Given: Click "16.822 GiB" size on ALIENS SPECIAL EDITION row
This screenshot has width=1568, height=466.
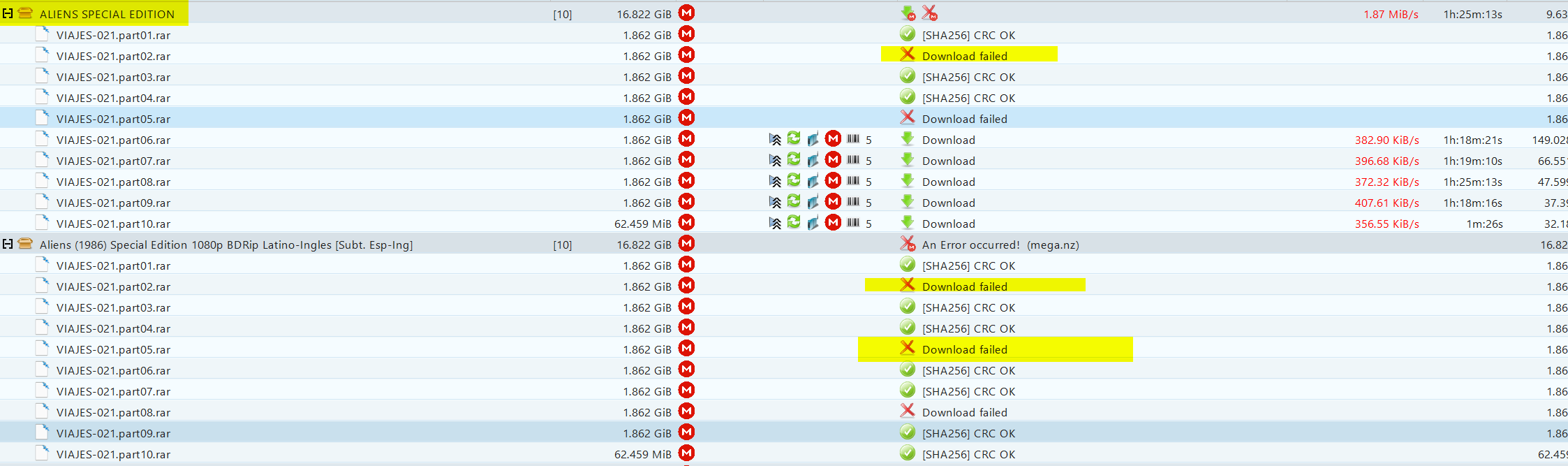Looking at the screenshot, I should tap(644, 14).
